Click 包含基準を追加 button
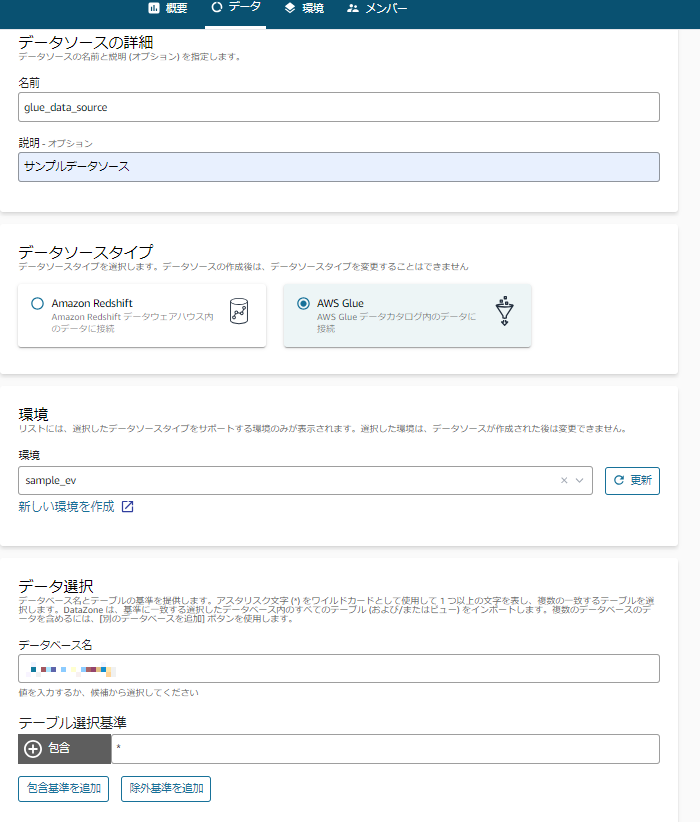 pos(63,789)
